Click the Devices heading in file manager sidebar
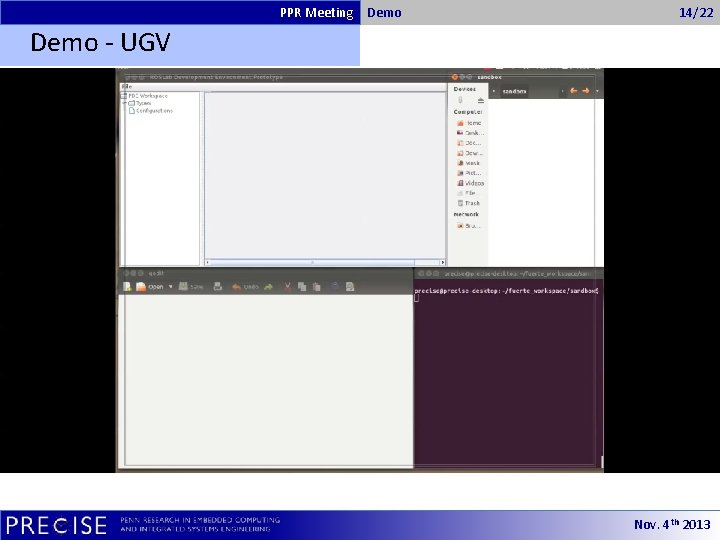Image resolution: width=720 pixels, height=540 pixels. tap(465, 89)
